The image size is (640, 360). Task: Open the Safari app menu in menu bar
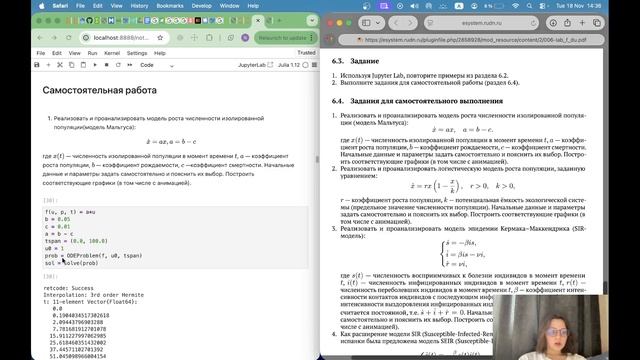60,6
